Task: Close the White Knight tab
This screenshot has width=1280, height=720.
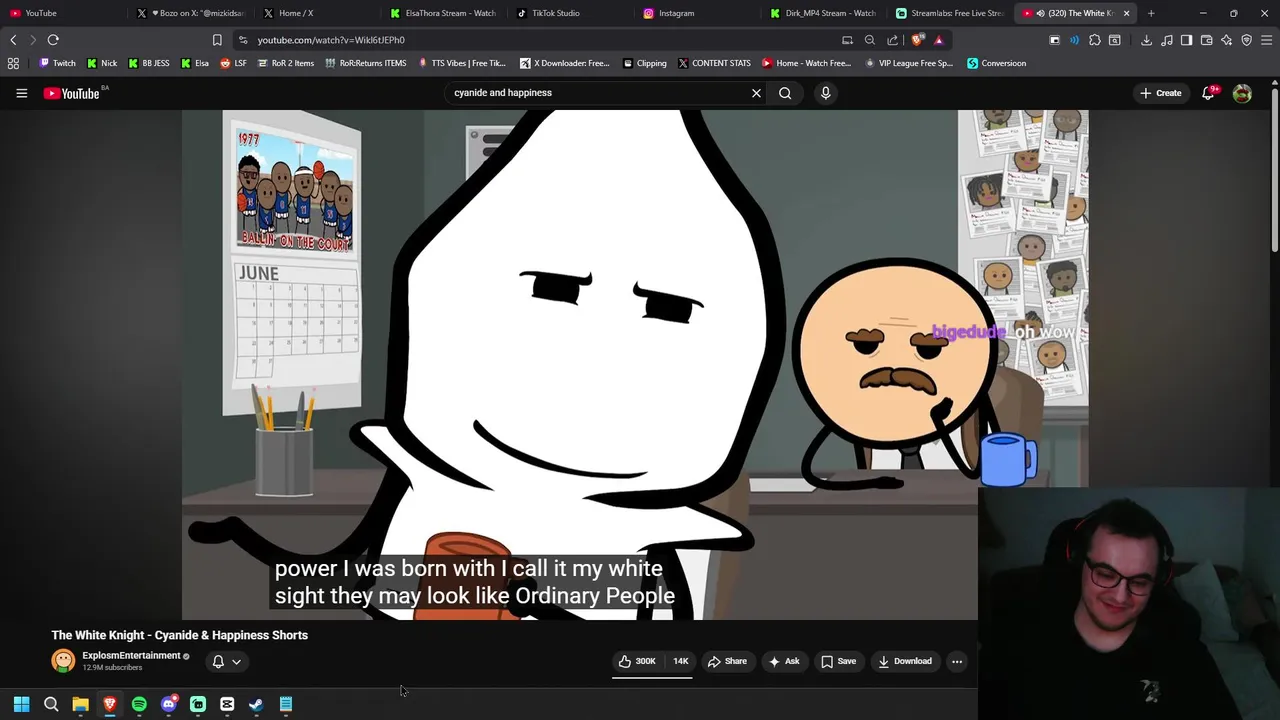Action: click(1126, 13)
